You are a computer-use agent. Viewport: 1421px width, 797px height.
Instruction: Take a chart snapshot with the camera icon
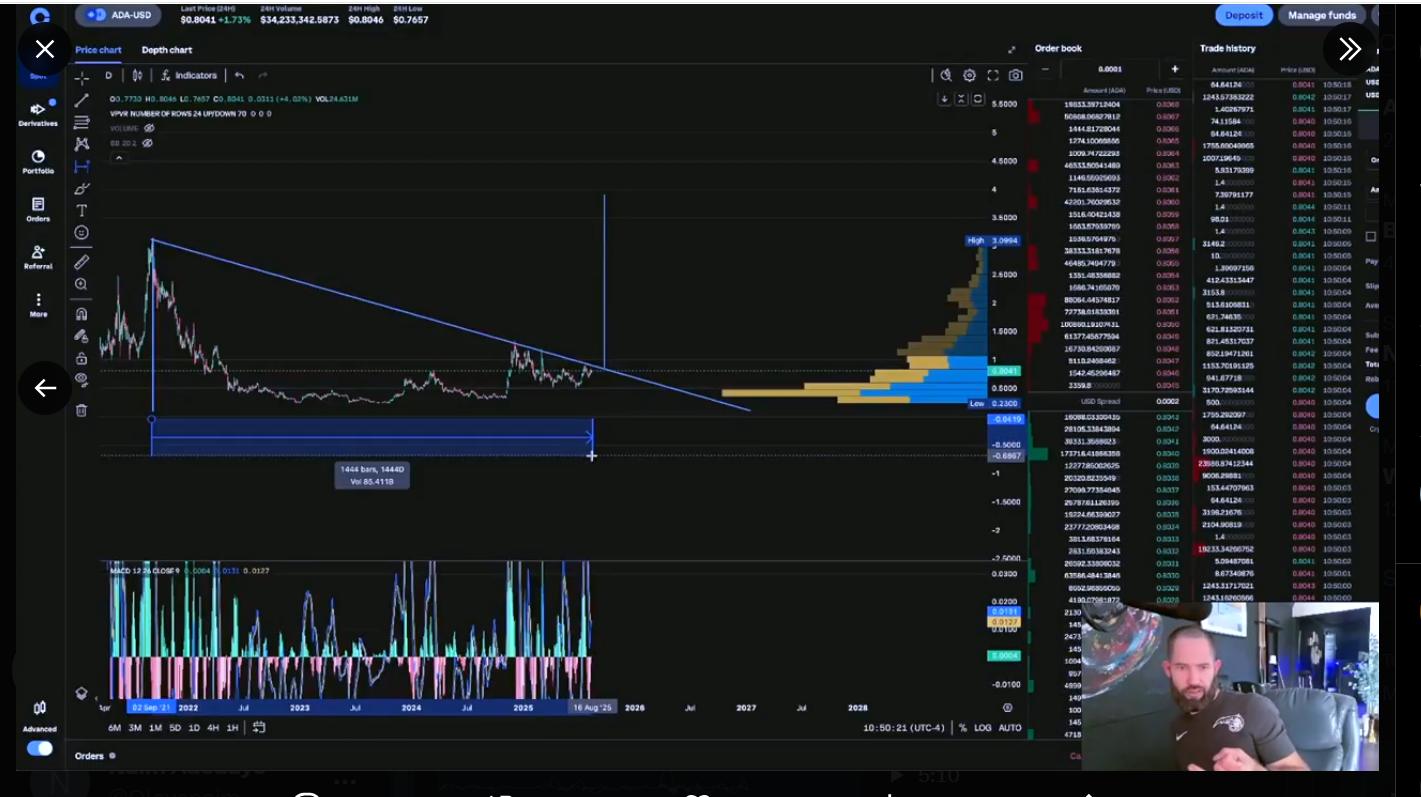[x=1016, y=75]
